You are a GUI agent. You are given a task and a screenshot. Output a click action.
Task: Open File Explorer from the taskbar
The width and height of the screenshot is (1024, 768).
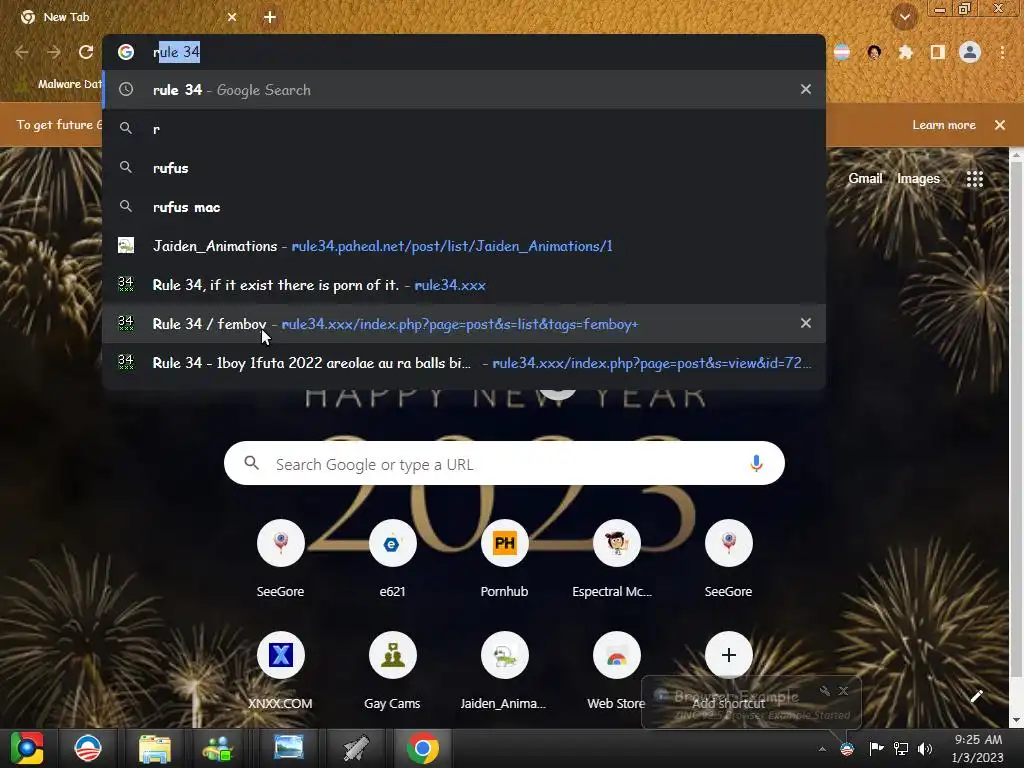pyautogui.click(x=155, y=748)
